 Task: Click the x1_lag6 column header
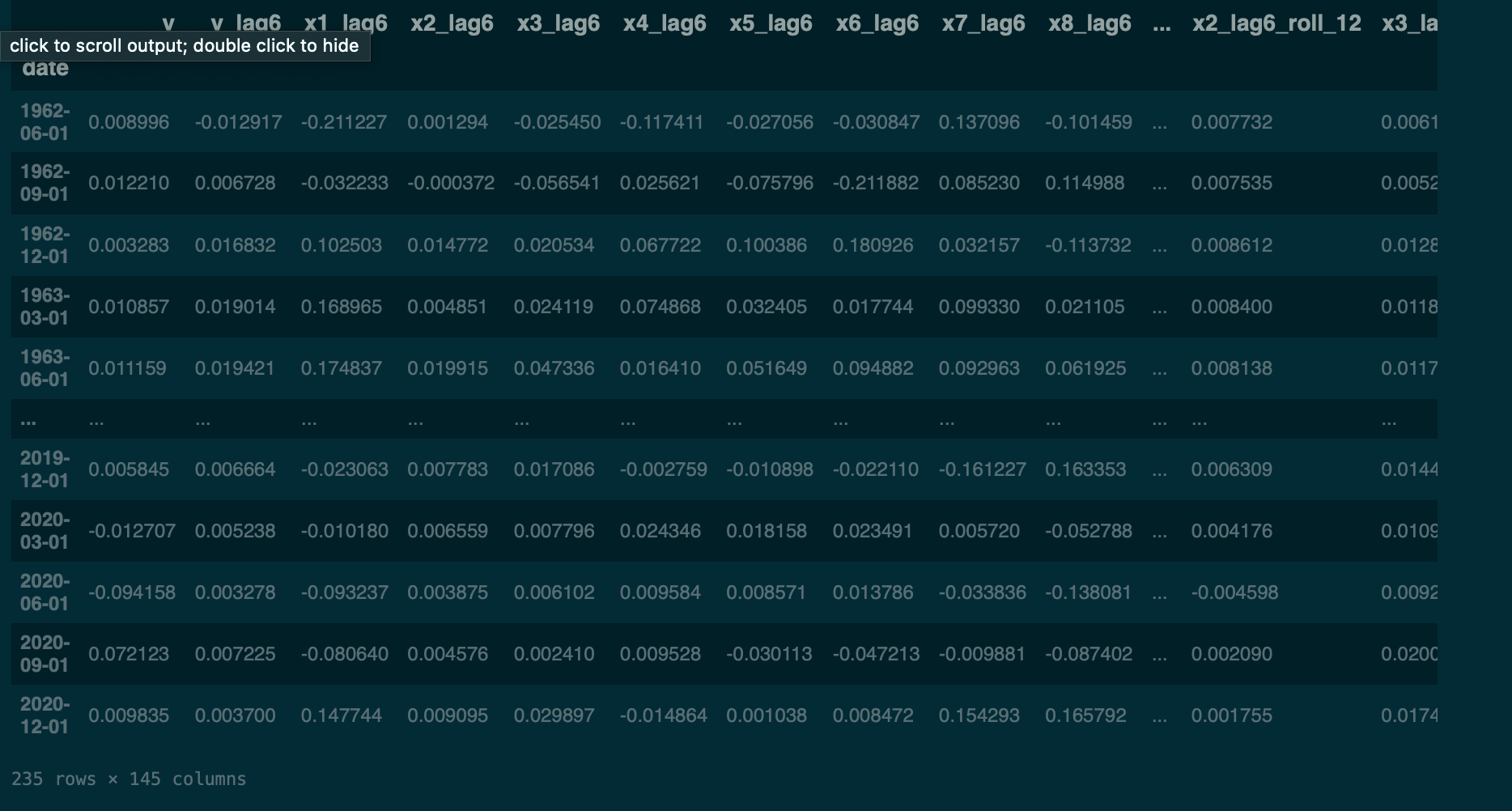[343, 23]
